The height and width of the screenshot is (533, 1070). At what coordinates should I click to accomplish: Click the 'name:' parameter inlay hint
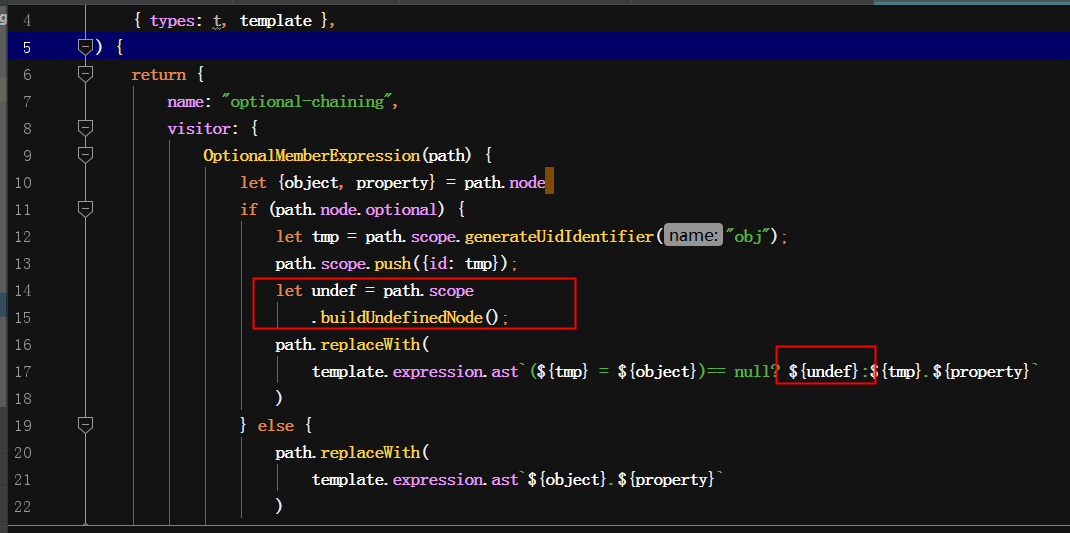tap(693, 236)
